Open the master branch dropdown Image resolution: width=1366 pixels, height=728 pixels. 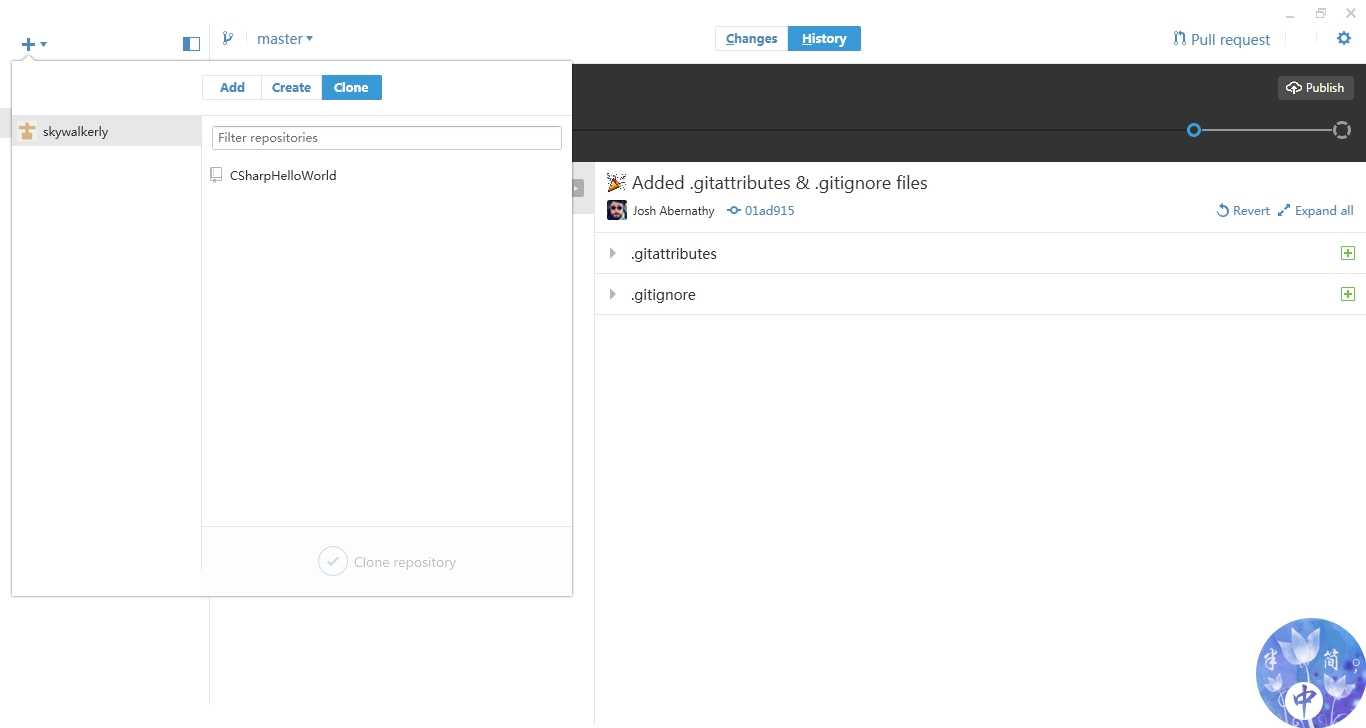point(285,39)
